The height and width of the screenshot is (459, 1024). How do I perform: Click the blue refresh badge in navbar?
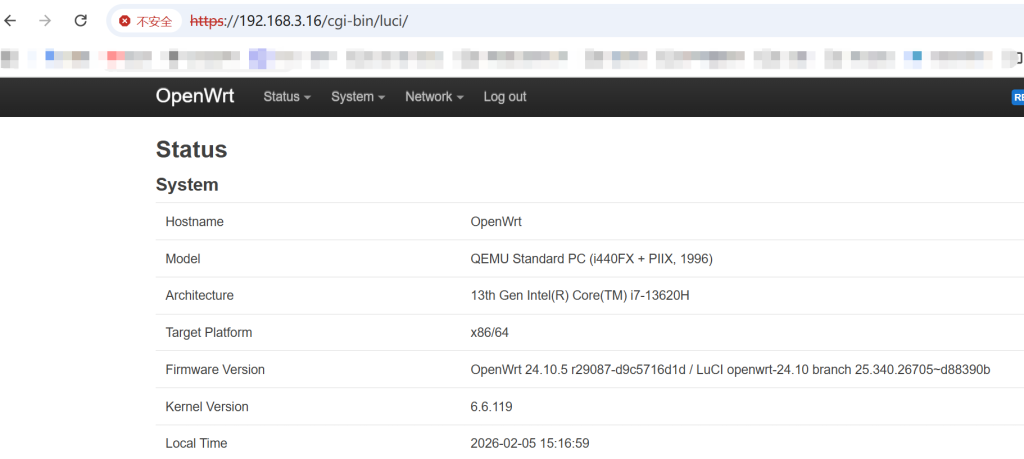click(1018, 97)
